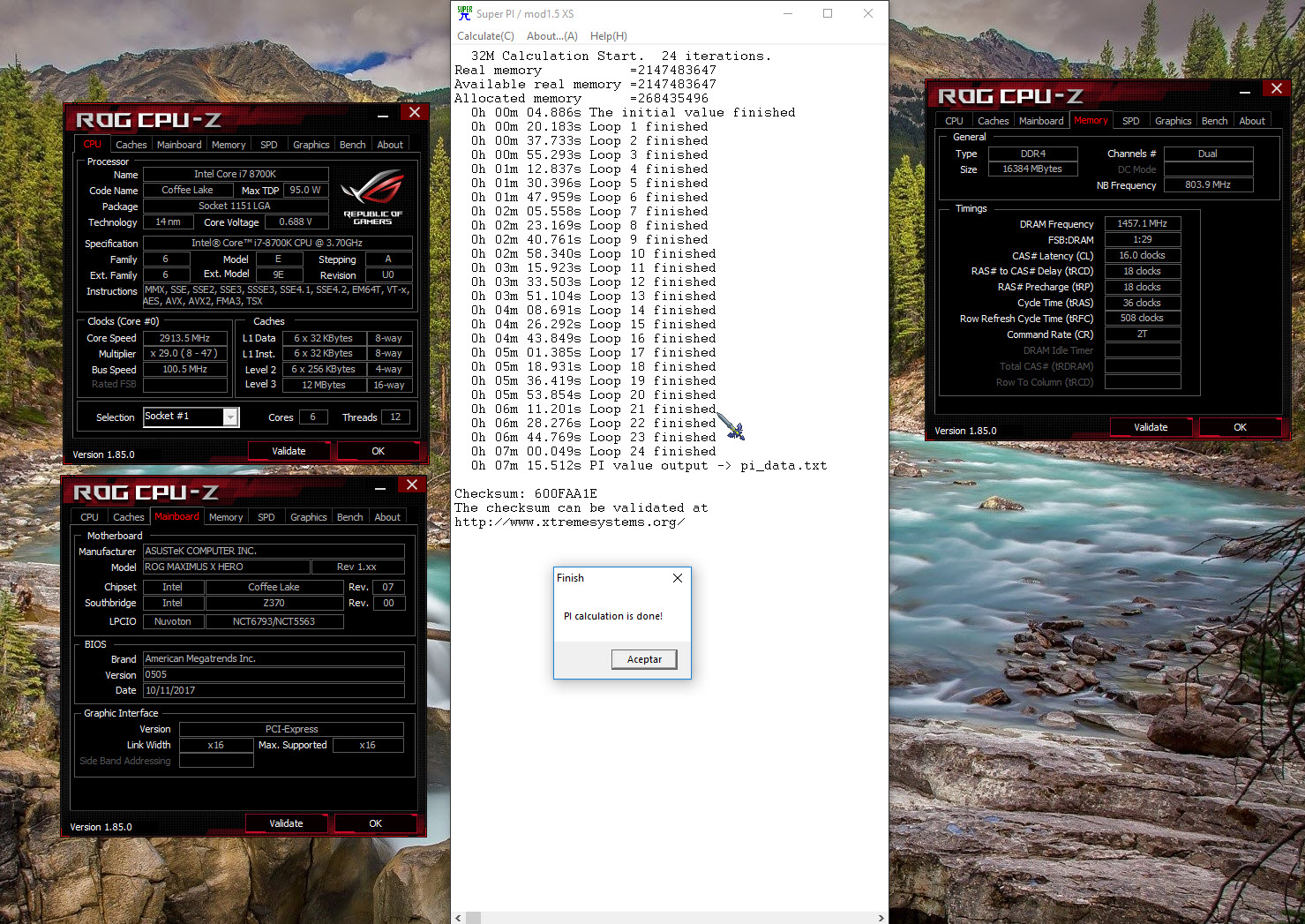This screenshot has height=924, width=1305.
Task: Switch to Caches tab in CPU window
Action: [131, 145]
